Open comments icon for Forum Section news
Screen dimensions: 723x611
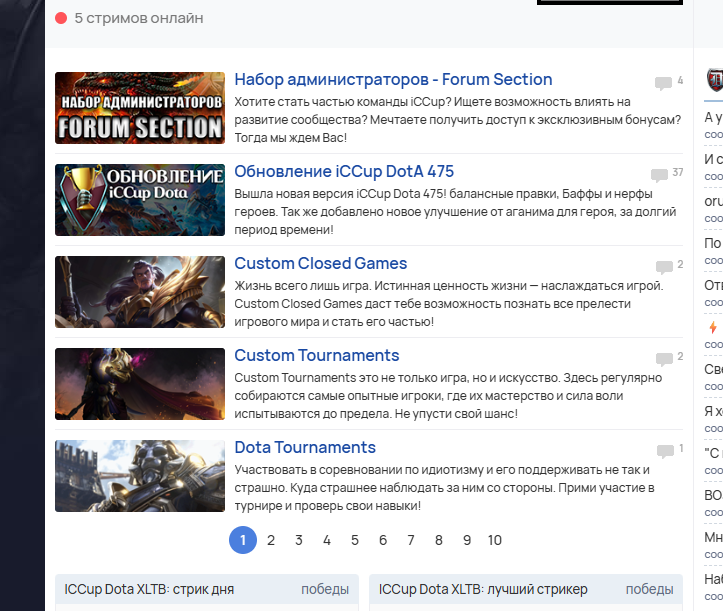point(663,83)
